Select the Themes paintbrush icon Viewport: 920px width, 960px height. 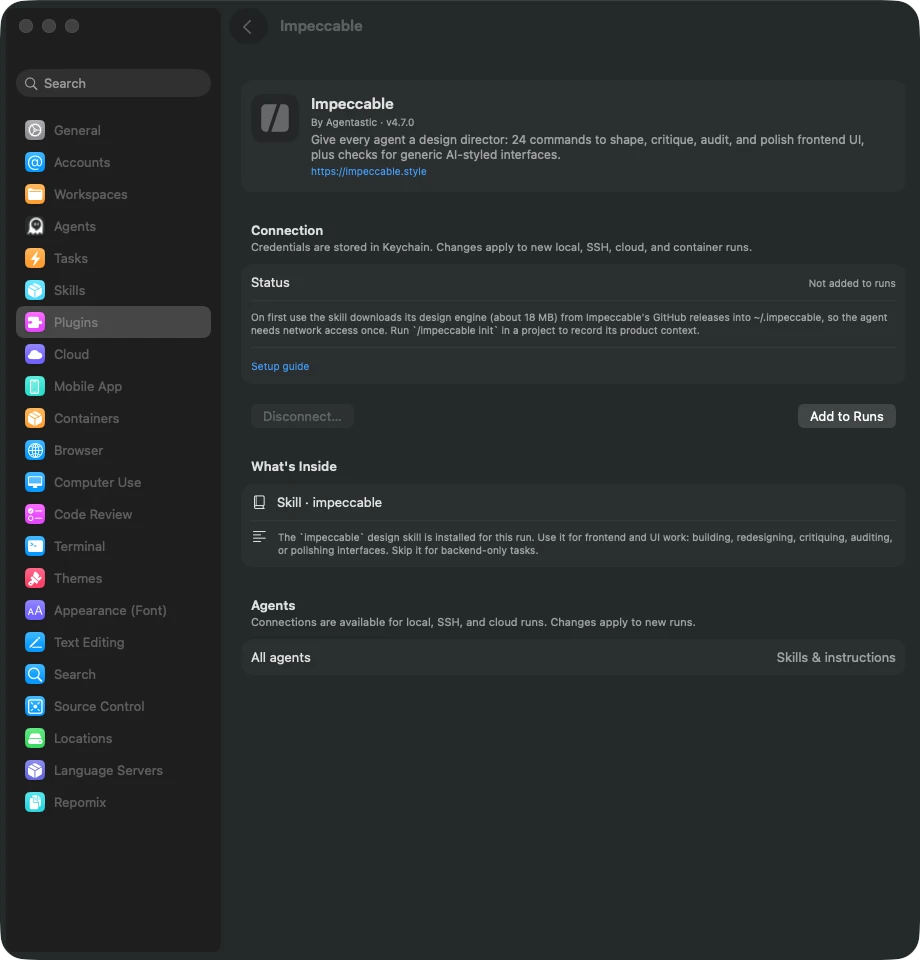pos(35,578)
